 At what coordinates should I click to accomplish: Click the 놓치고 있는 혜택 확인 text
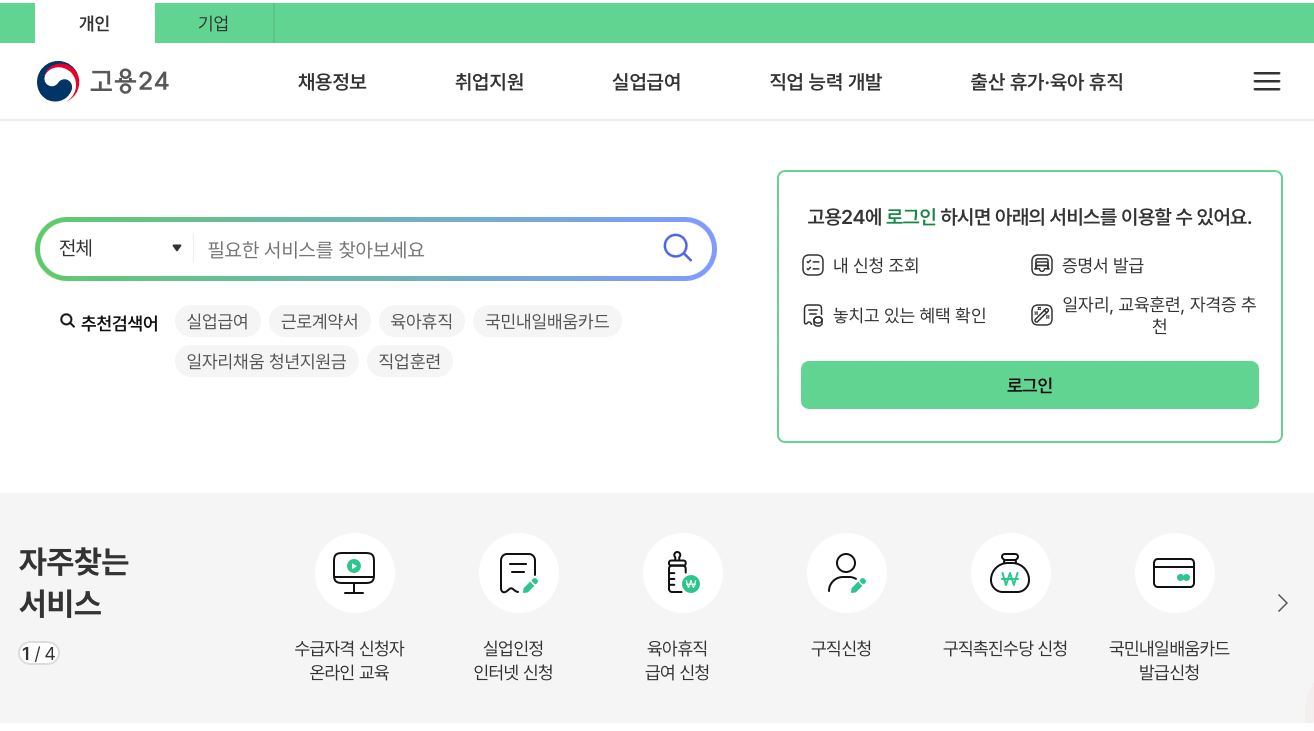click(910, 316)
